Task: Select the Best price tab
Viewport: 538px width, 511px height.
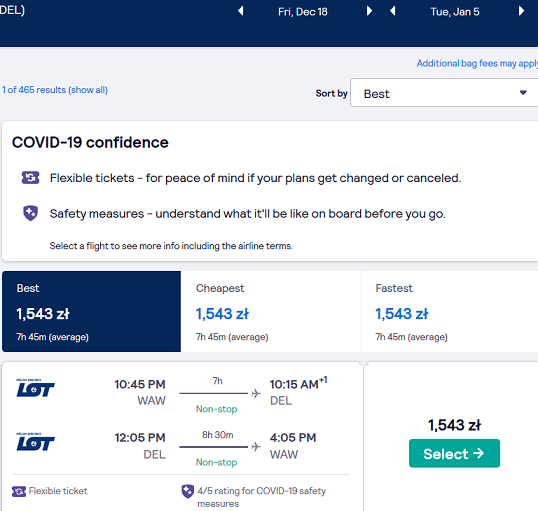Action: (x=91, y=311)
